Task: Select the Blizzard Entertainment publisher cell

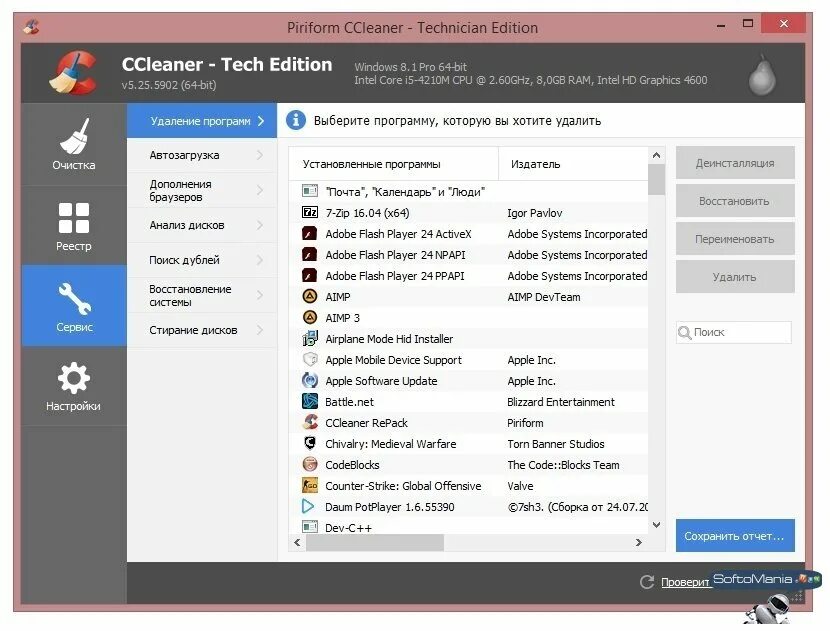Action: pos(561,402)
